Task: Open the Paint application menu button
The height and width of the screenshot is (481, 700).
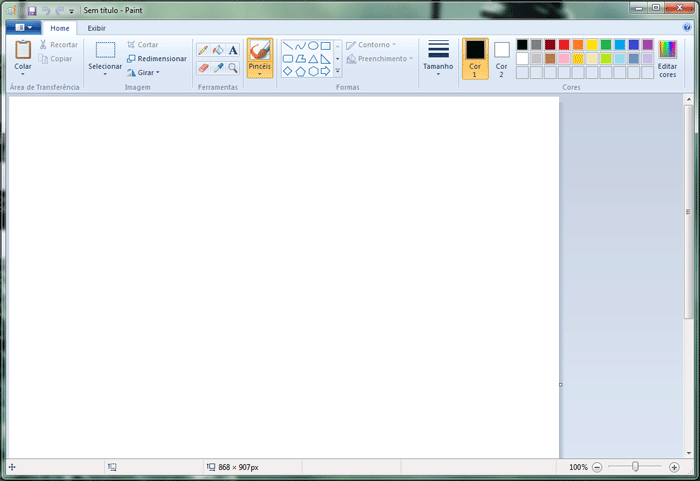Action: tap(23, 28)
